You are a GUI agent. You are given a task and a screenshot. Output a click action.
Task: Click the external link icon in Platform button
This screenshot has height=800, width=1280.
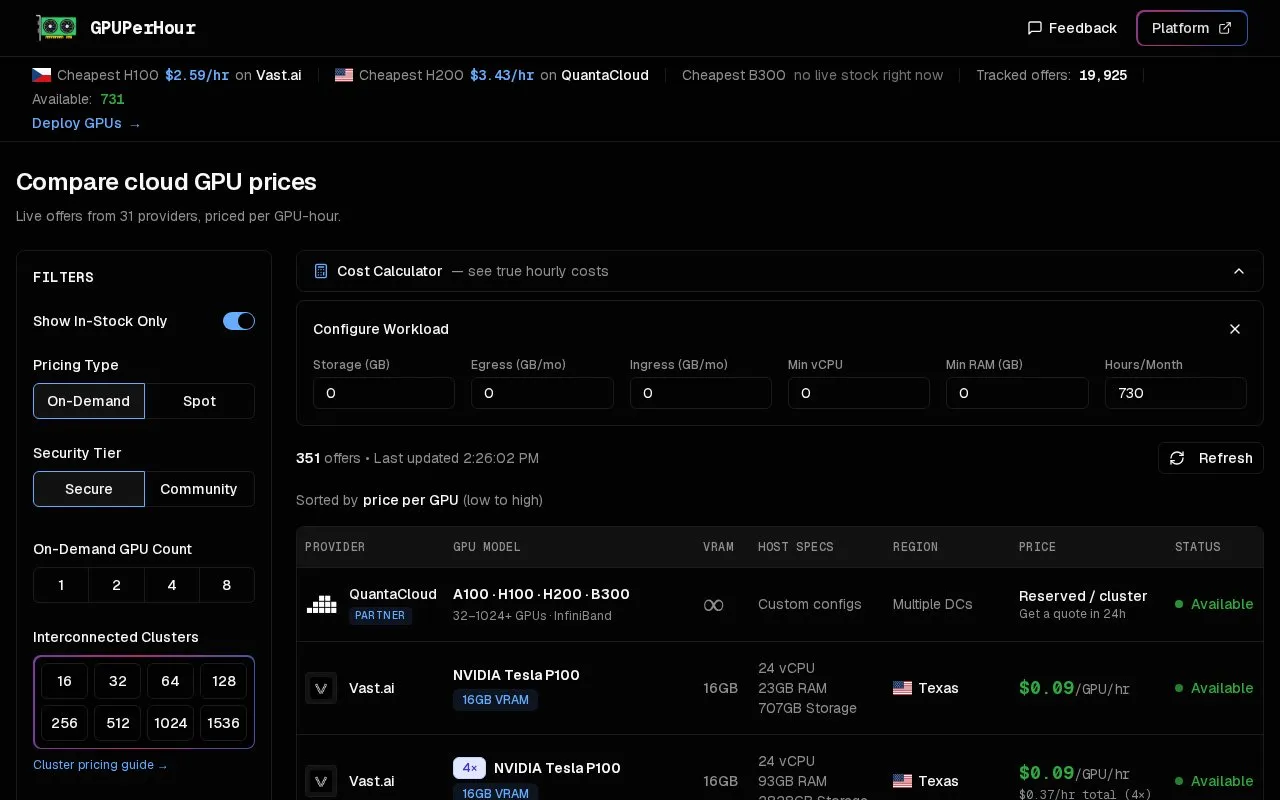(x=1225, y=28)
